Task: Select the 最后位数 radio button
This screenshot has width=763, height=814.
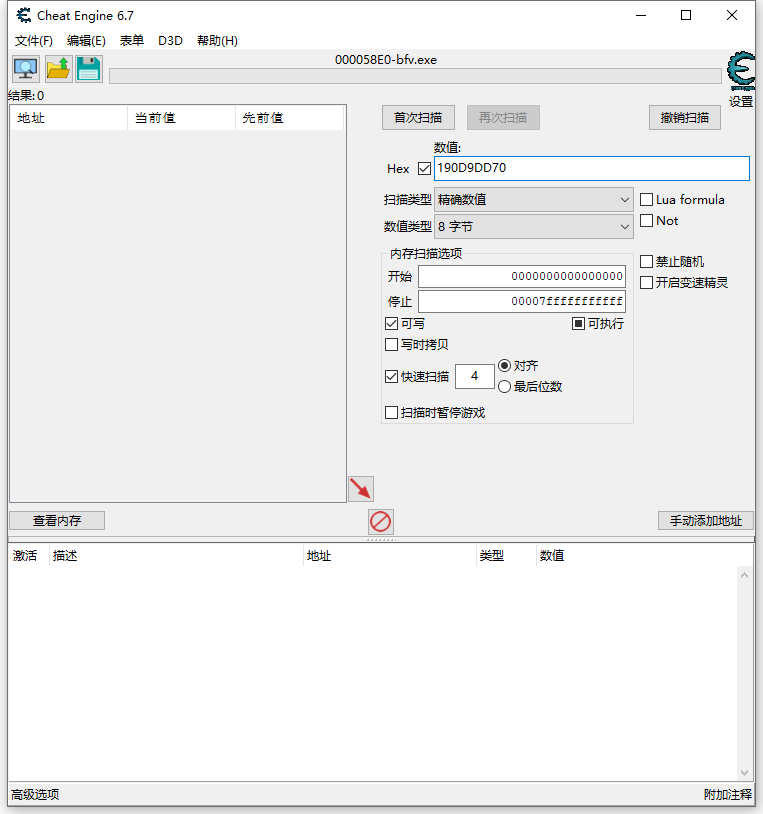Action: [x=504, y=387]
